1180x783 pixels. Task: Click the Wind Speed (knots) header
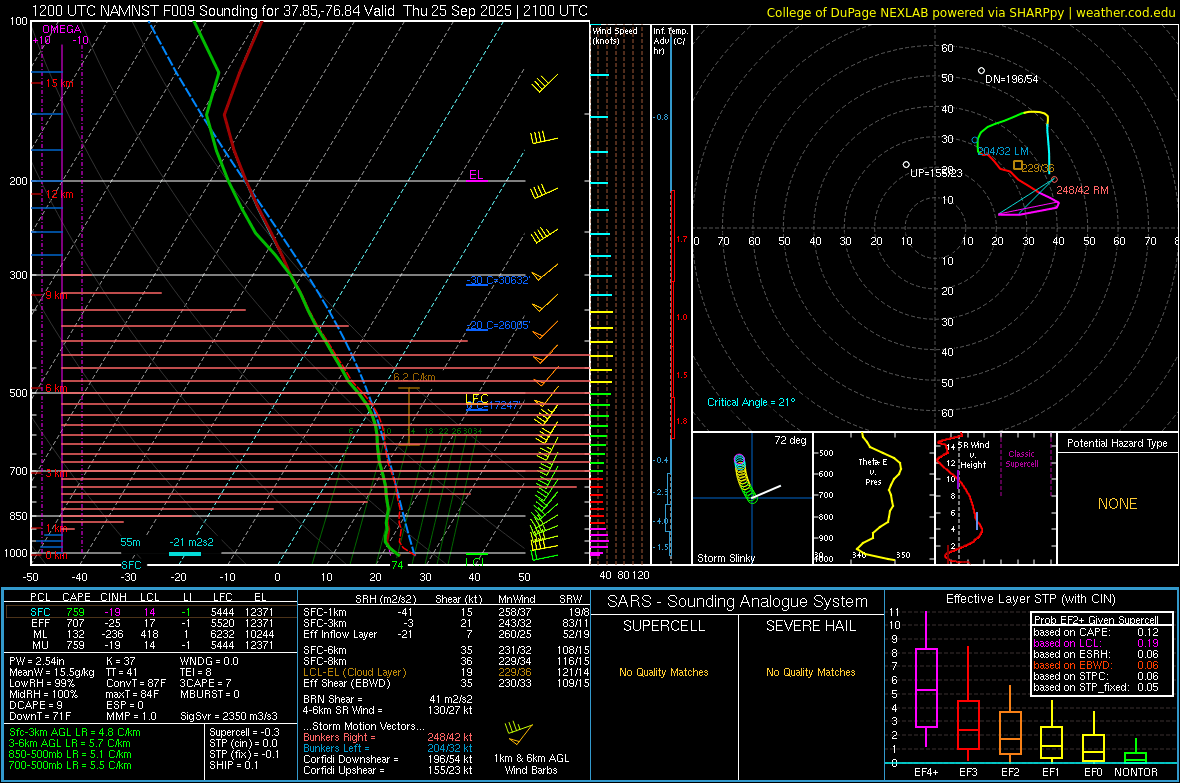coord(615,35)
